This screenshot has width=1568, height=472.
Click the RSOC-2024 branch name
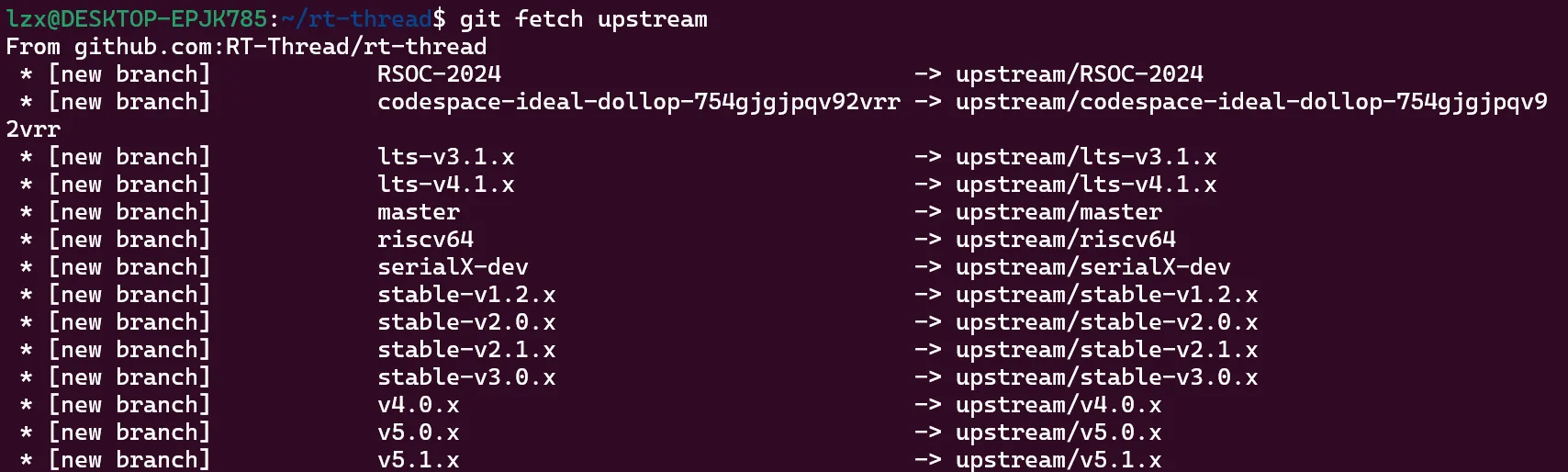[x=439, y=74]
